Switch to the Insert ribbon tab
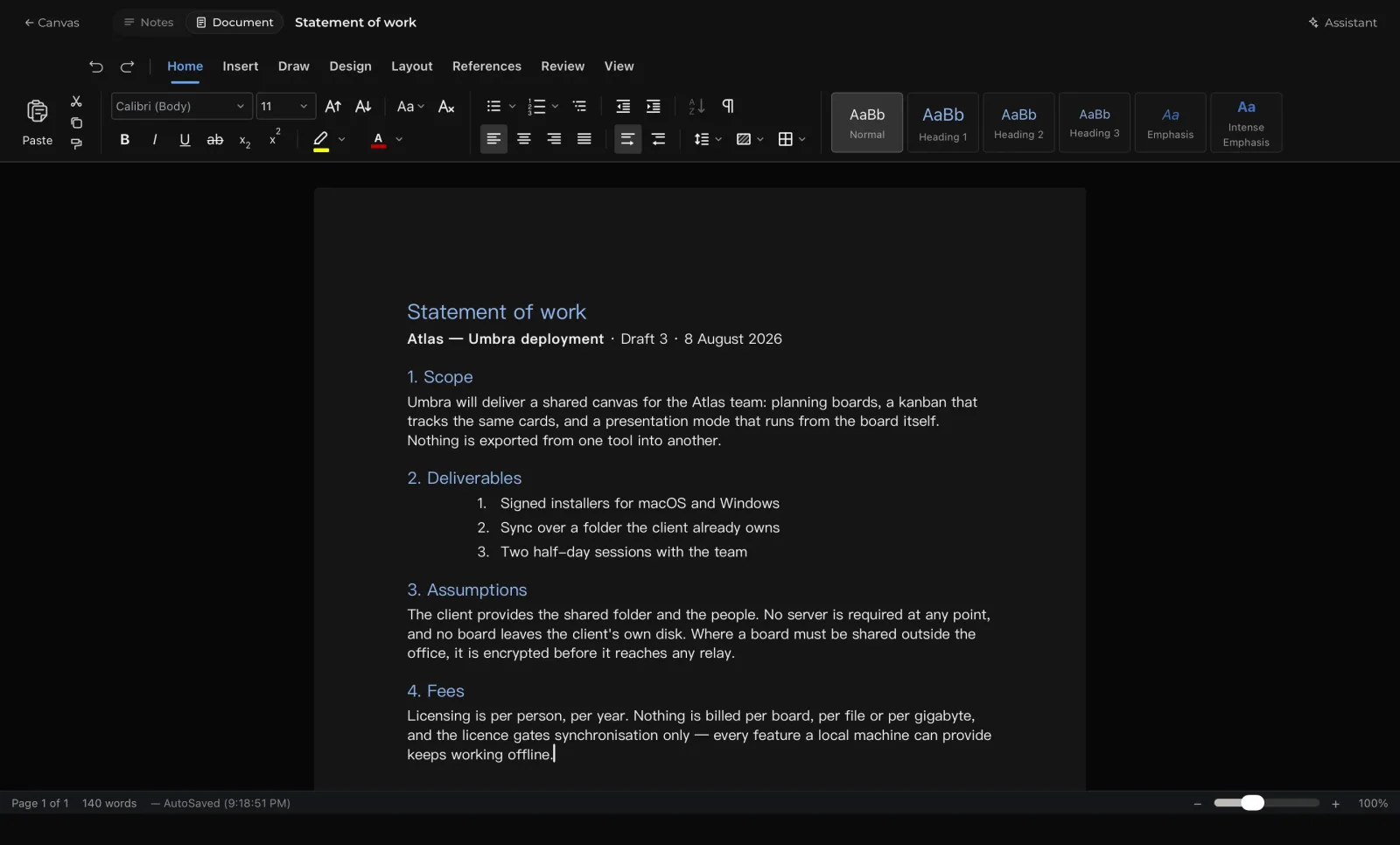This screenshot has width=1400, height=845. (x=240, y=66)
